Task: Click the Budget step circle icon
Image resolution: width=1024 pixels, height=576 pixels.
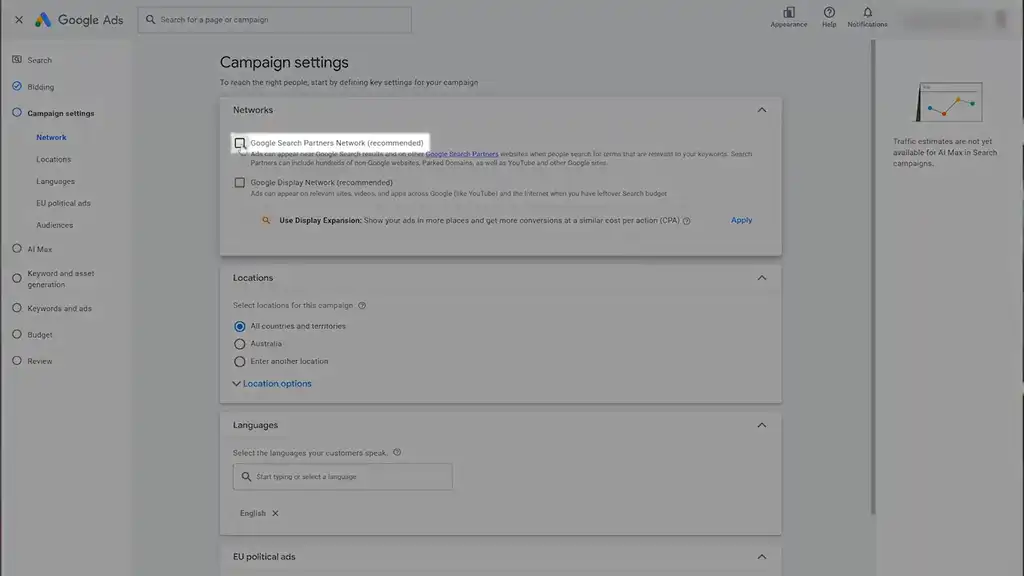Action: click(17, 334)
